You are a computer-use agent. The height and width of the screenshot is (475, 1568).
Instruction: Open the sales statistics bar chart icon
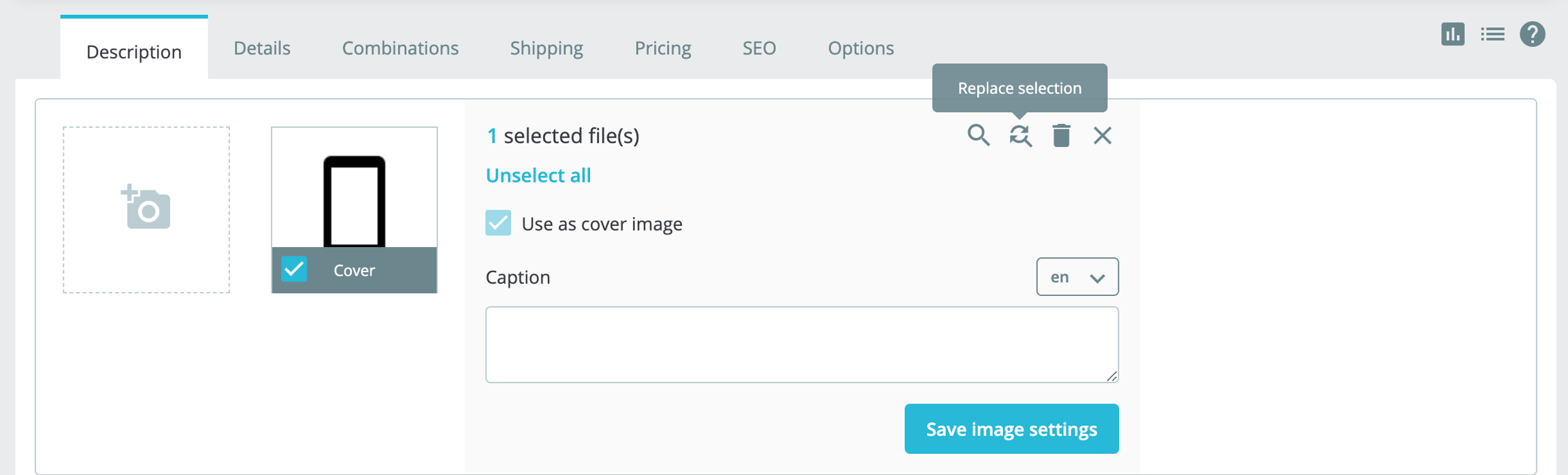1452,34
